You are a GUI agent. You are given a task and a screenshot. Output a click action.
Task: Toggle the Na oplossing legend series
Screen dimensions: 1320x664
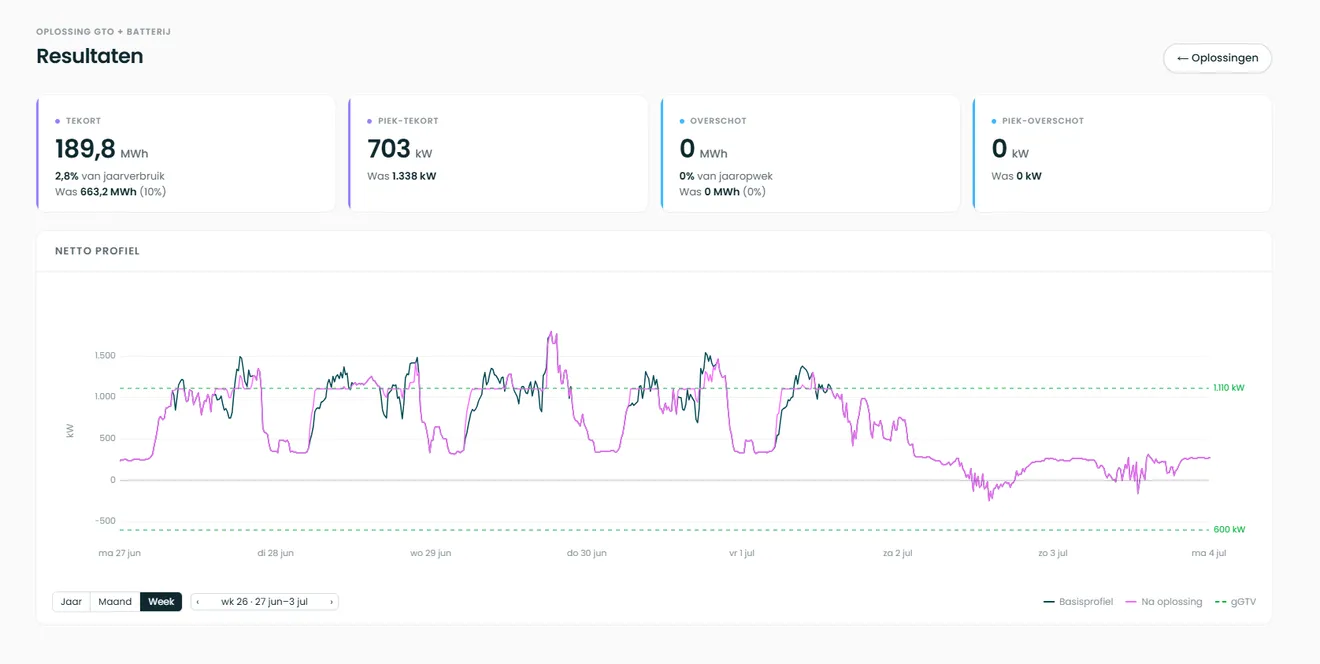point(1164,602)
